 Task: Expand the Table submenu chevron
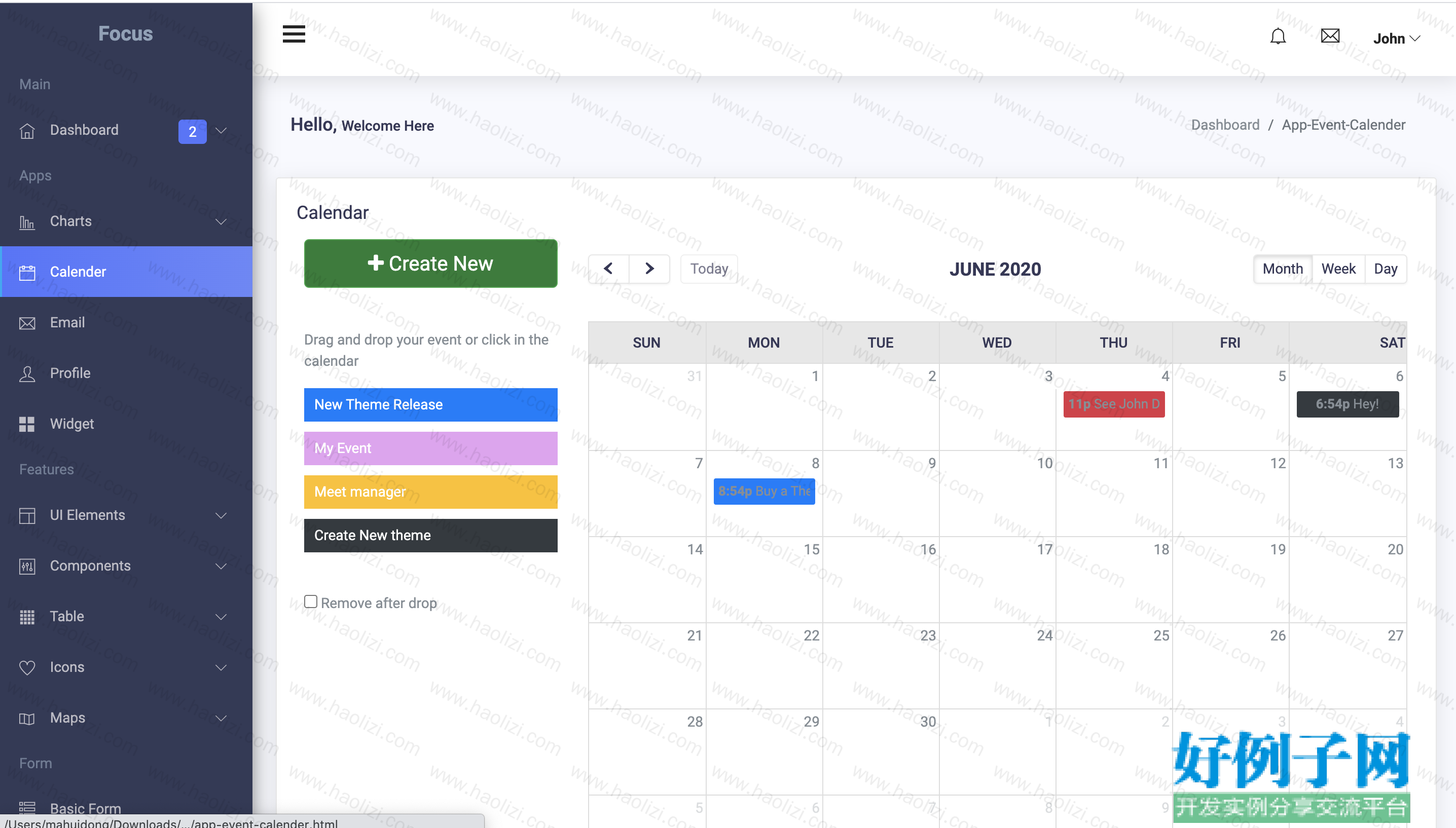tap(221, 617)
